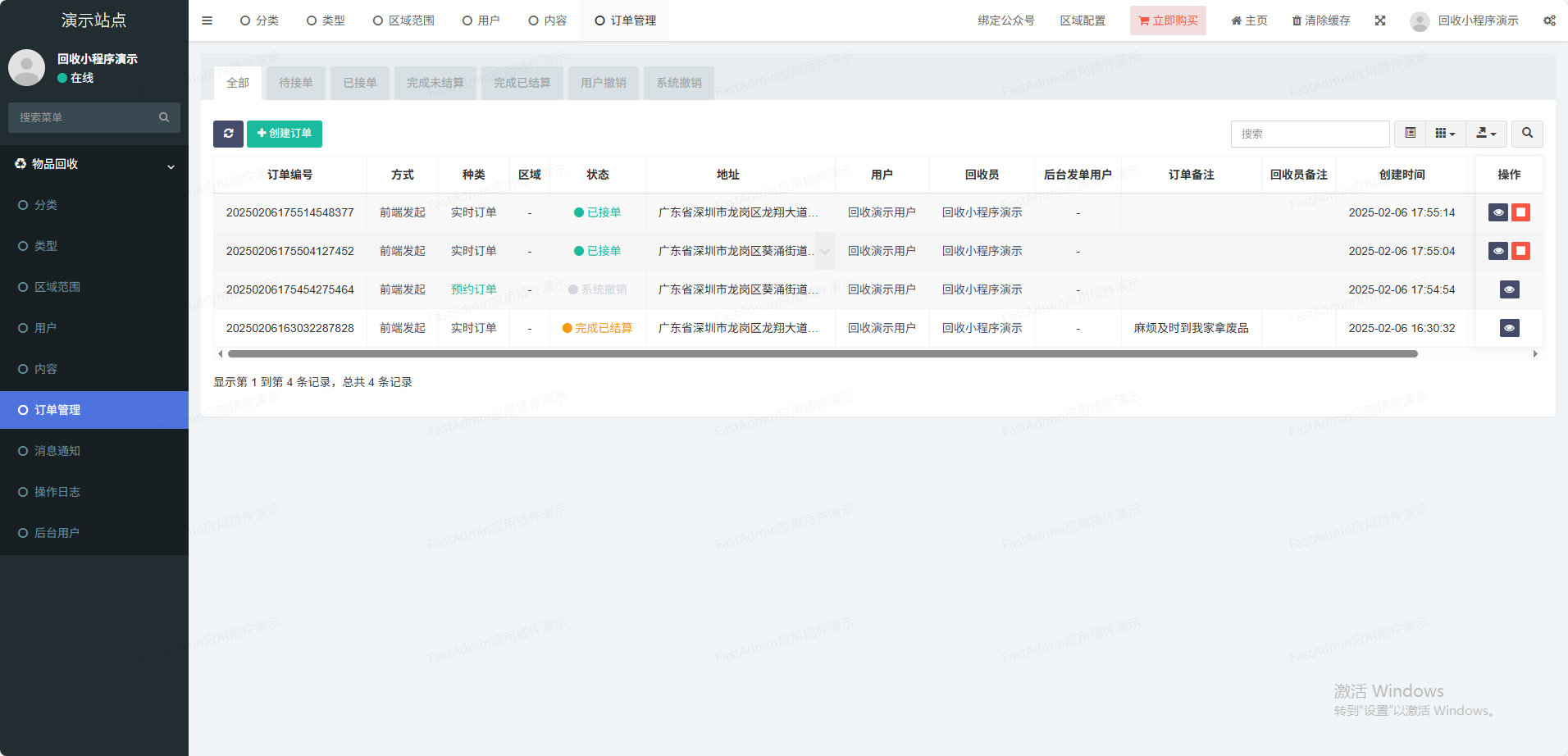This screenshot has width=1568, height=756.
Task: View details of order ending 8377
Action: pyautogui.click(x=1498, y=212)
